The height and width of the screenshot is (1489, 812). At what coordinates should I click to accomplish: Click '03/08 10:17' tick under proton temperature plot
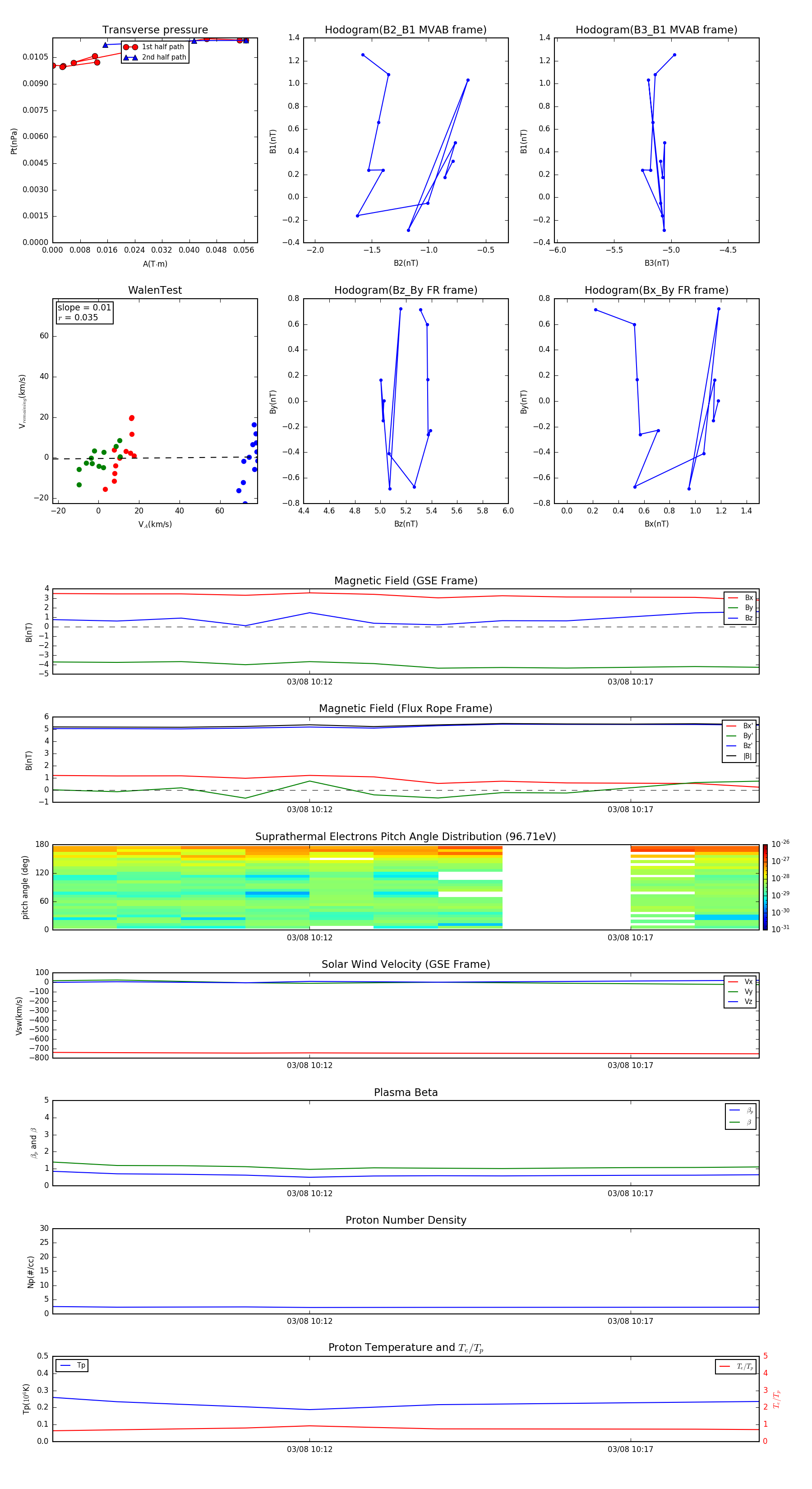(630, 1449)
